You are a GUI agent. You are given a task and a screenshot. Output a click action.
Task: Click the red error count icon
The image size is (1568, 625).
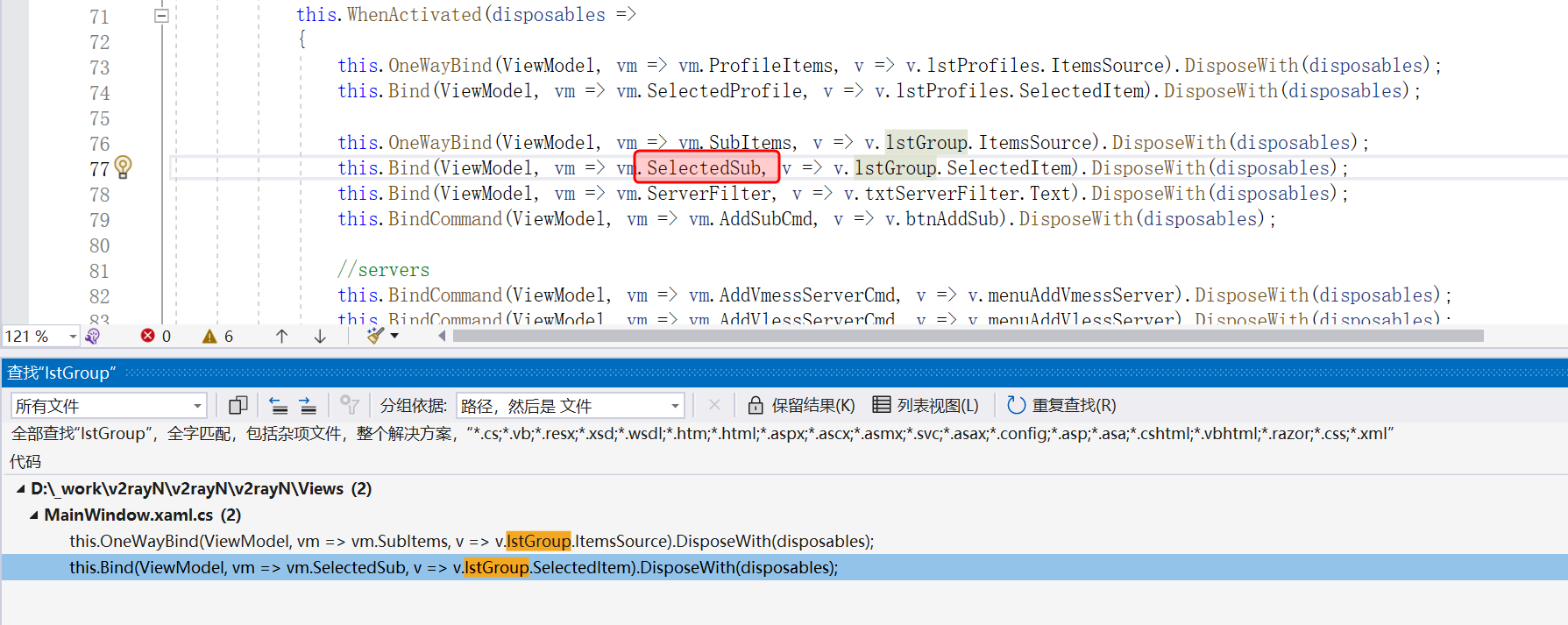click(147, 336)
